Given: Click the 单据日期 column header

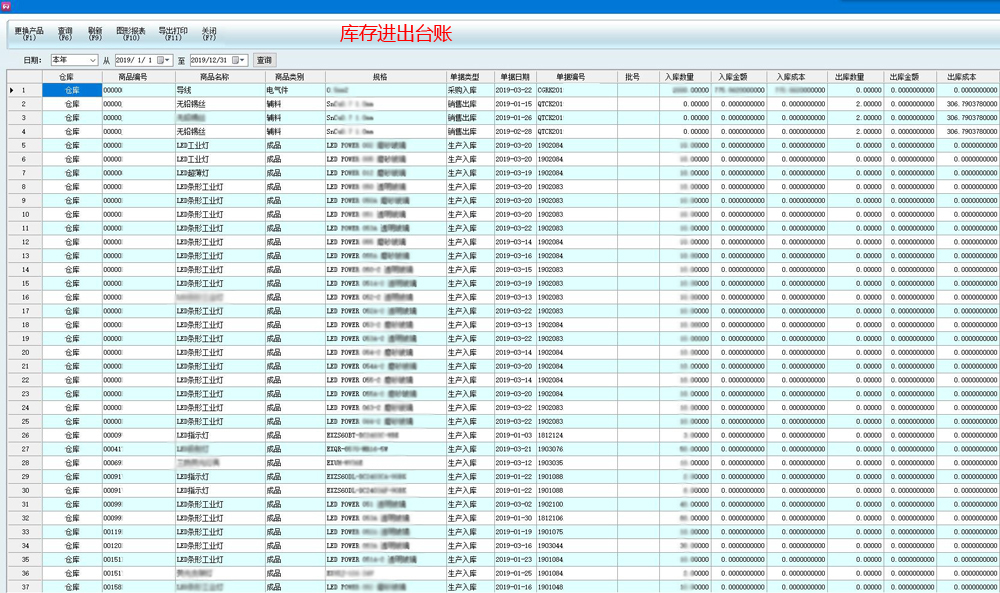Looking at the screenshot, I should (x=515, y=77).
